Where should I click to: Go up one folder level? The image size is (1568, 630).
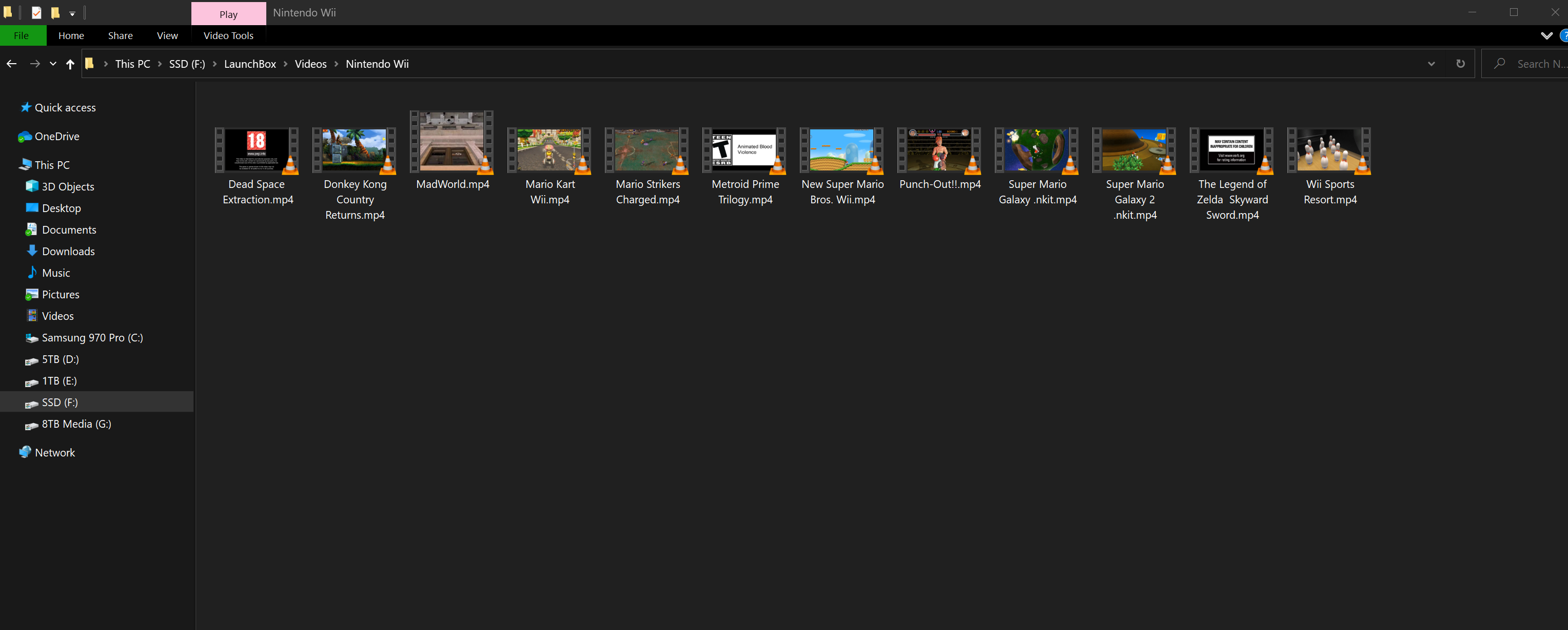(x=70, y=63)
